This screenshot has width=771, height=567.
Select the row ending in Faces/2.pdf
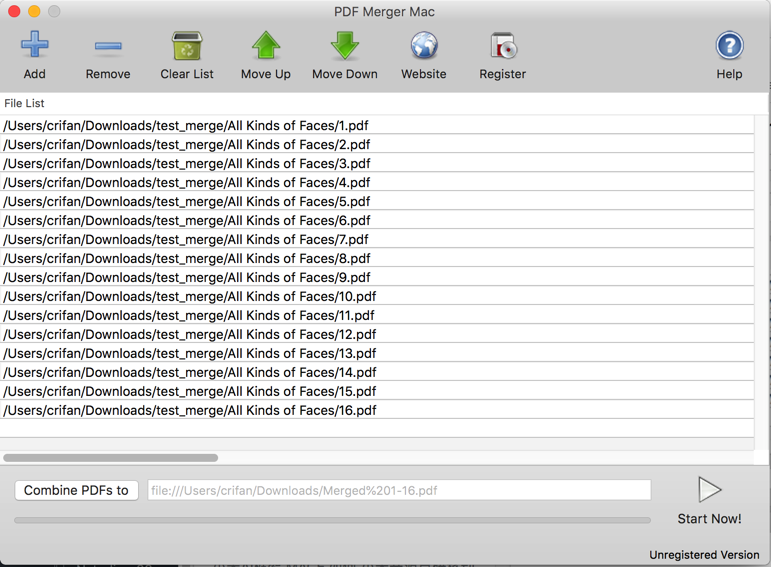tap(377, 145)
